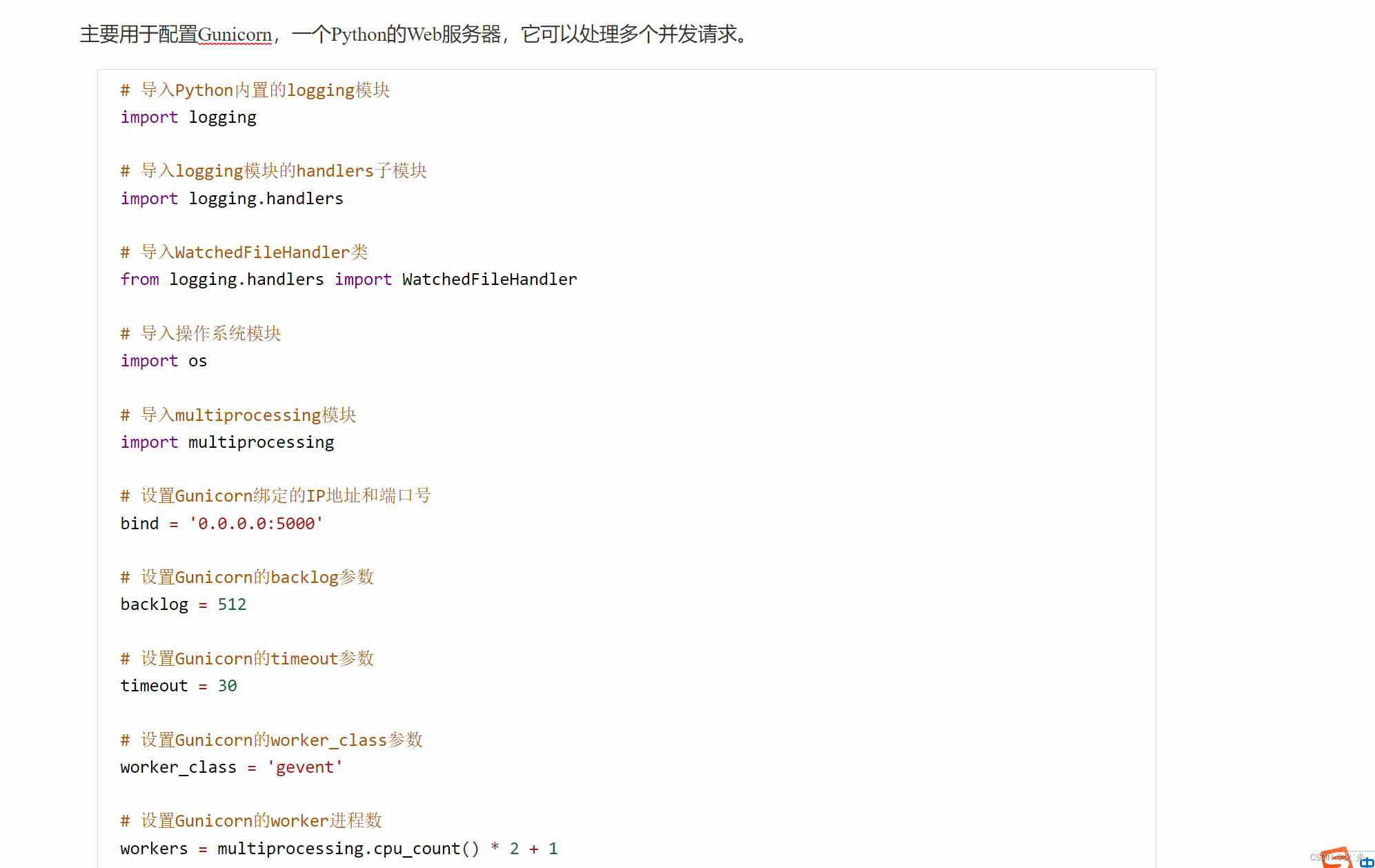
Task: Toggle the Chinese input mode '中' indicator
Action: pos(1367,862)
